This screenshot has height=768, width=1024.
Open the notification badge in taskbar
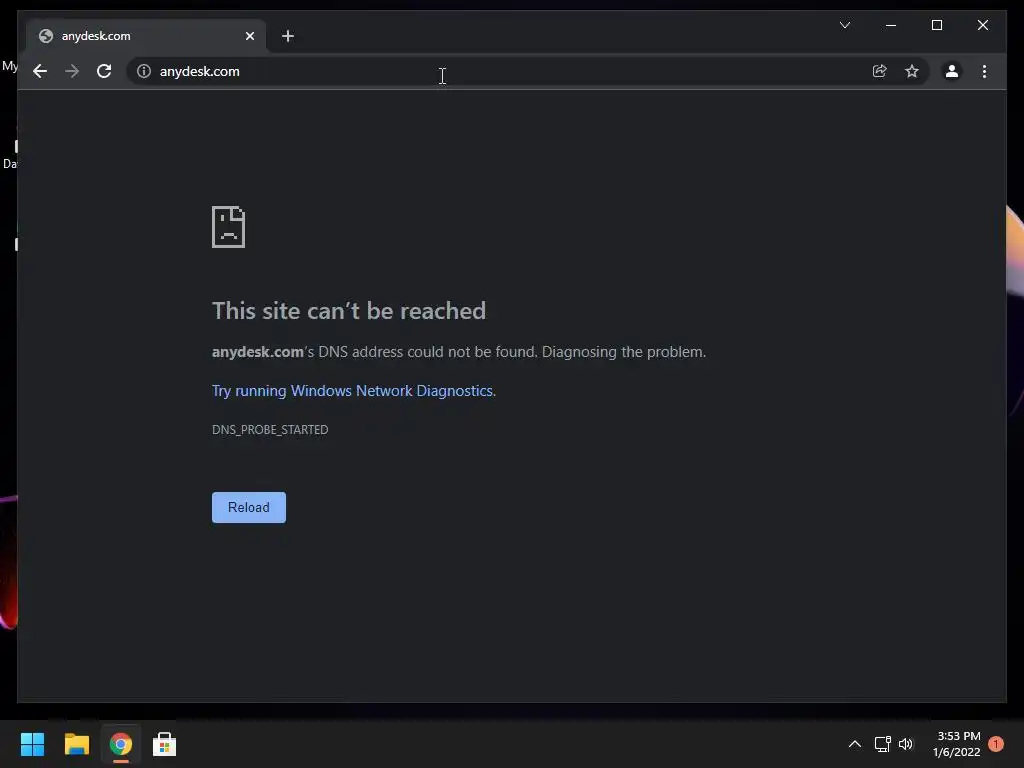(x=996, y=744)
